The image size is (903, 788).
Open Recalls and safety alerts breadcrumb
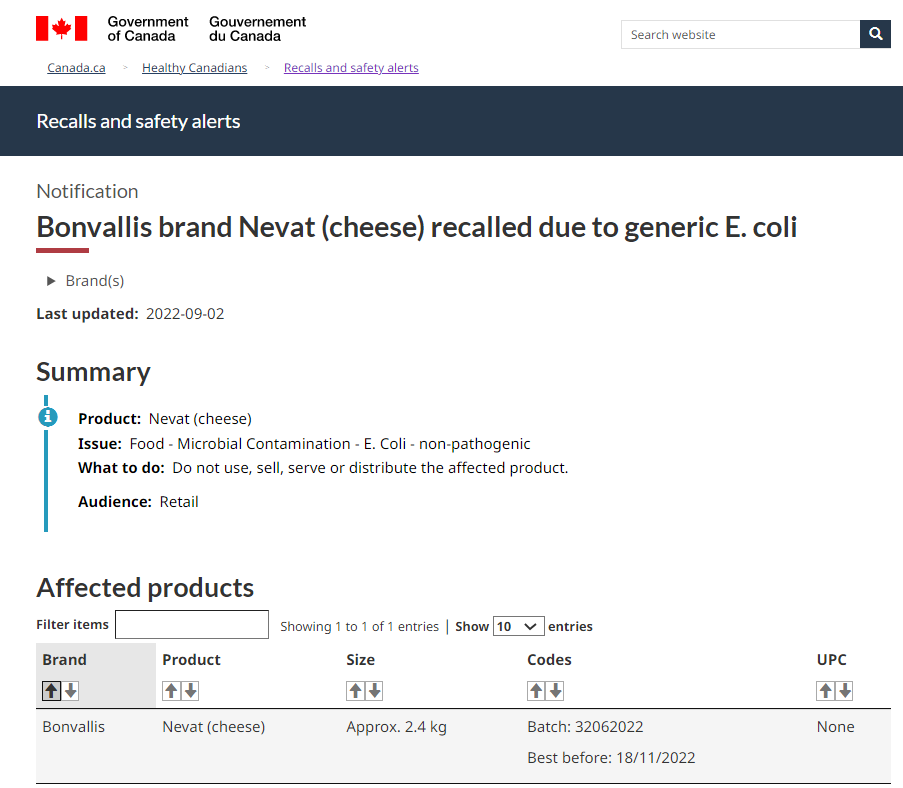(351, 67)
